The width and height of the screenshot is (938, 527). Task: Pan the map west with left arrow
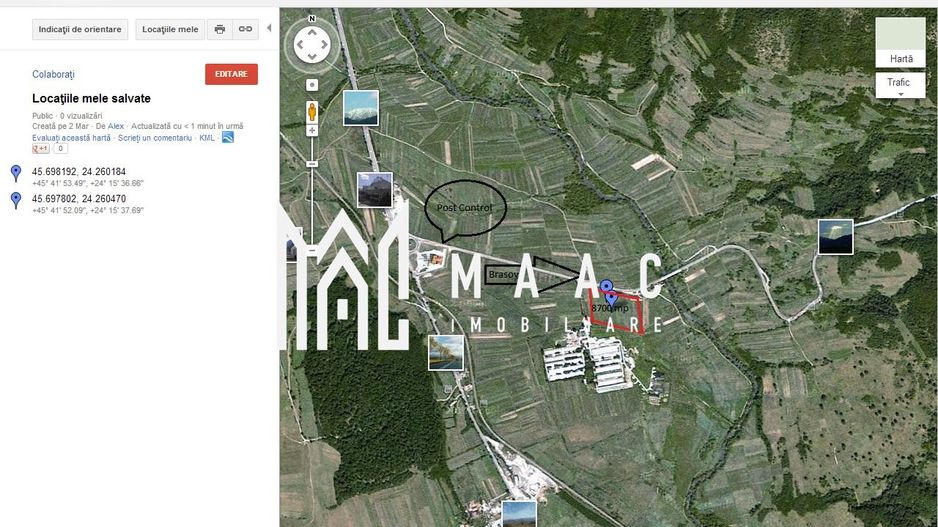pos(299,44)
